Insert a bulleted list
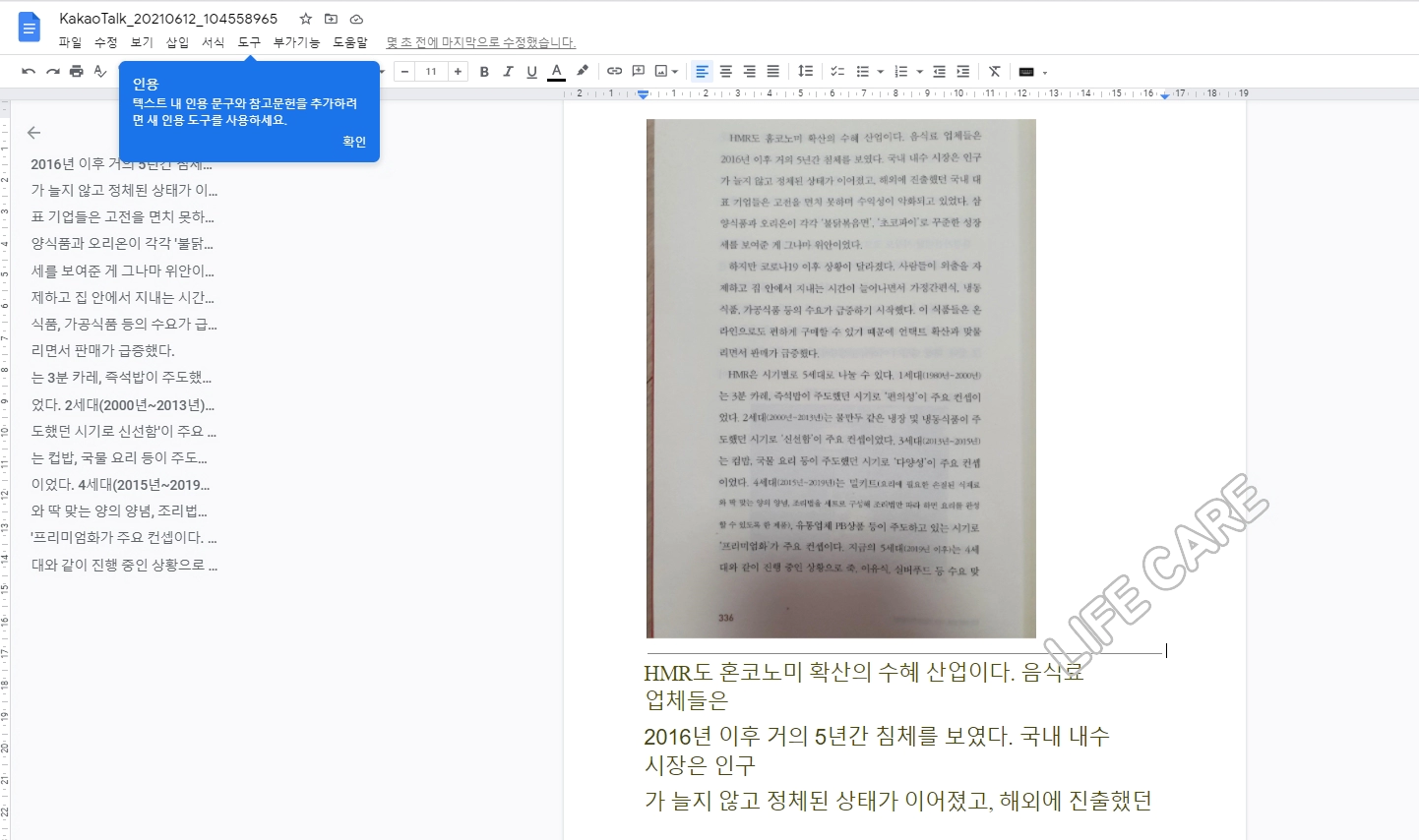Screen dimensions: 1419x840 click(862, 71)
